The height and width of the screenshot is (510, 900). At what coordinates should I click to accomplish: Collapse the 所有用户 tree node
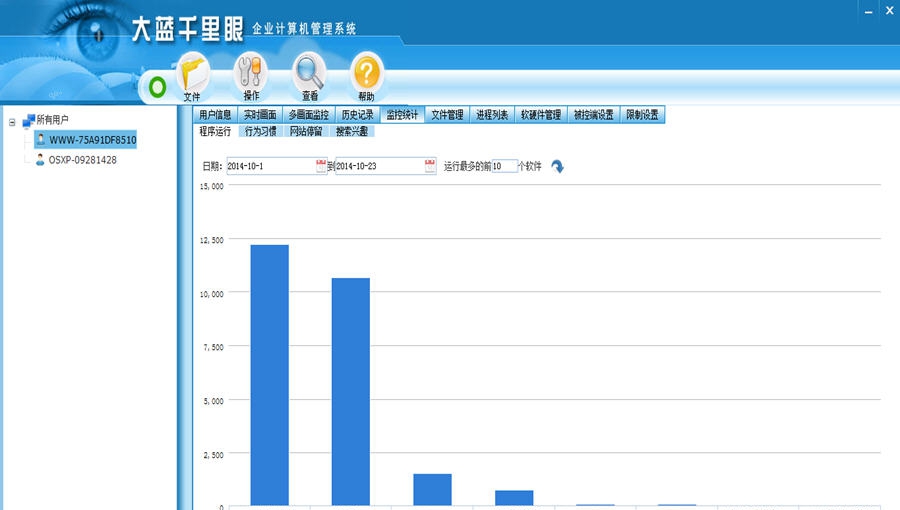(12, 122)
